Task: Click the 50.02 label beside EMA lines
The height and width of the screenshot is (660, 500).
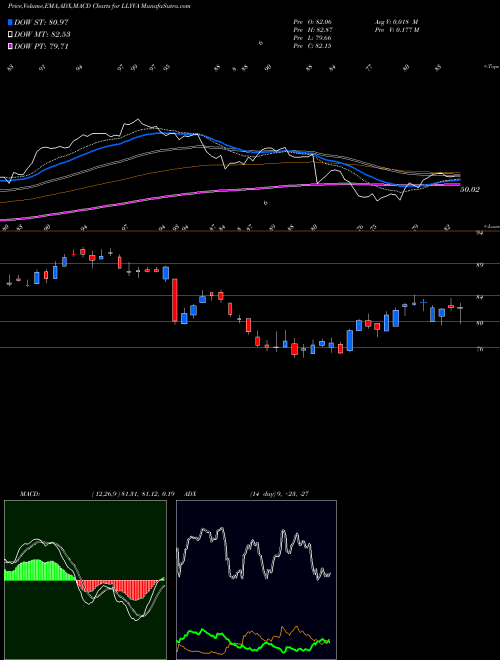Action: tap(469, 190)
